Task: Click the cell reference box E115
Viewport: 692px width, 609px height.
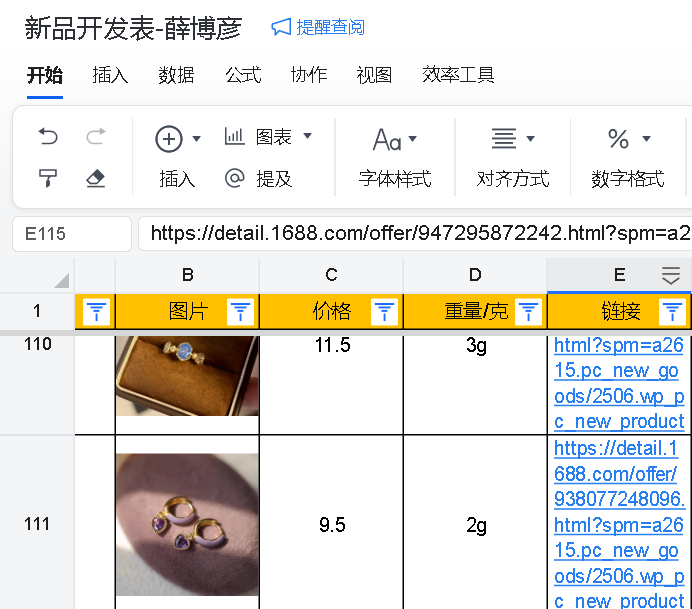Action: 71,234
